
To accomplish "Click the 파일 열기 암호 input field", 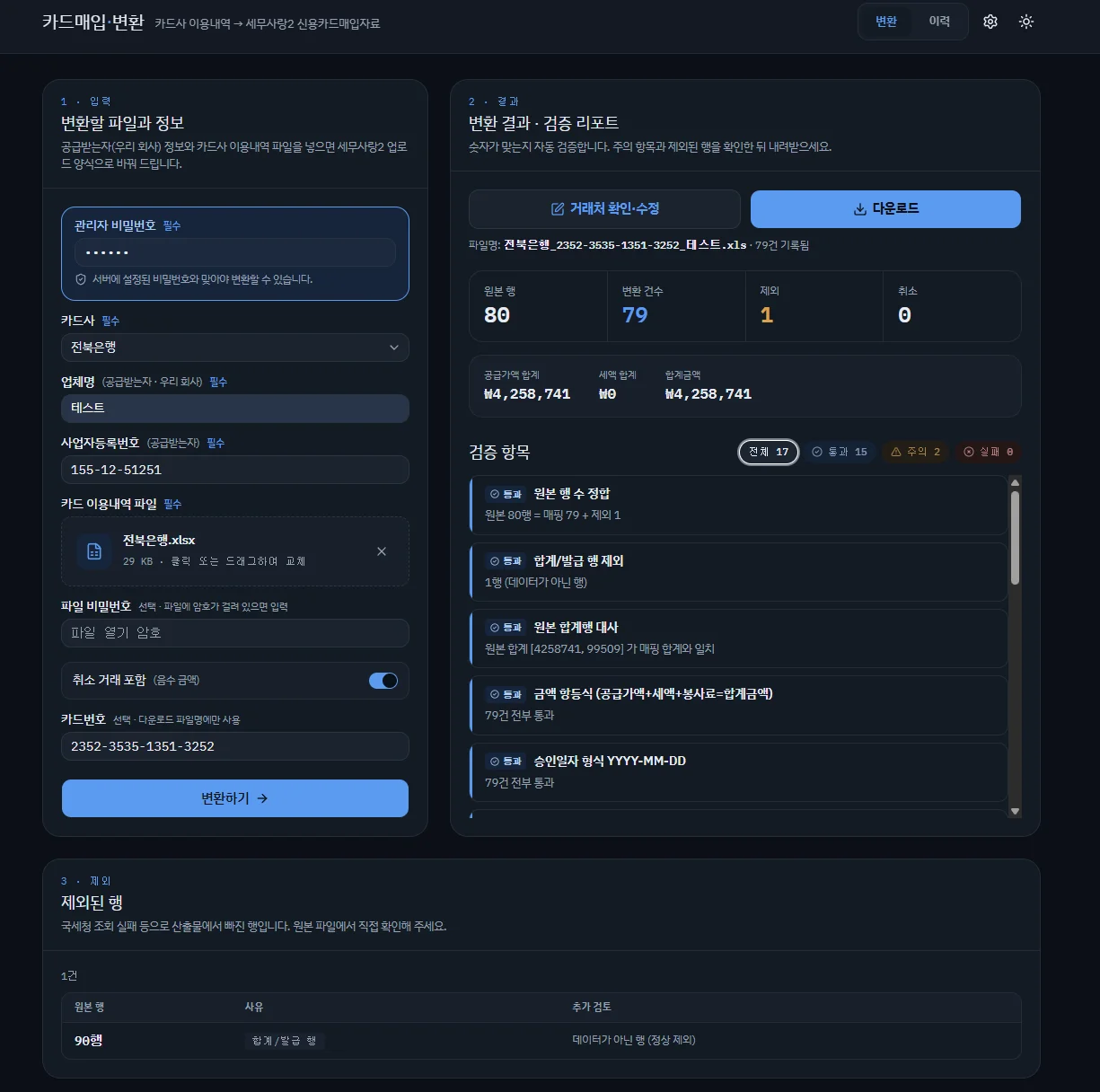I will pyautogui.click(x=235, y=633).
